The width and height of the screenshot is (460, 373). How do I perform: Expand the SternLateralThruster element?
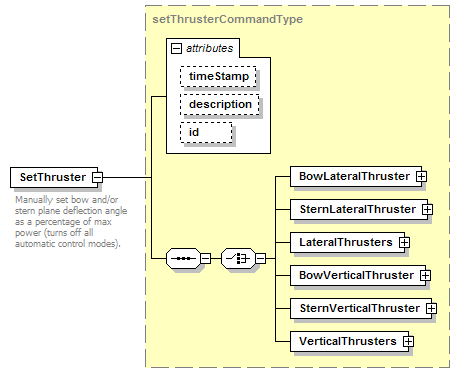[427, 209]
